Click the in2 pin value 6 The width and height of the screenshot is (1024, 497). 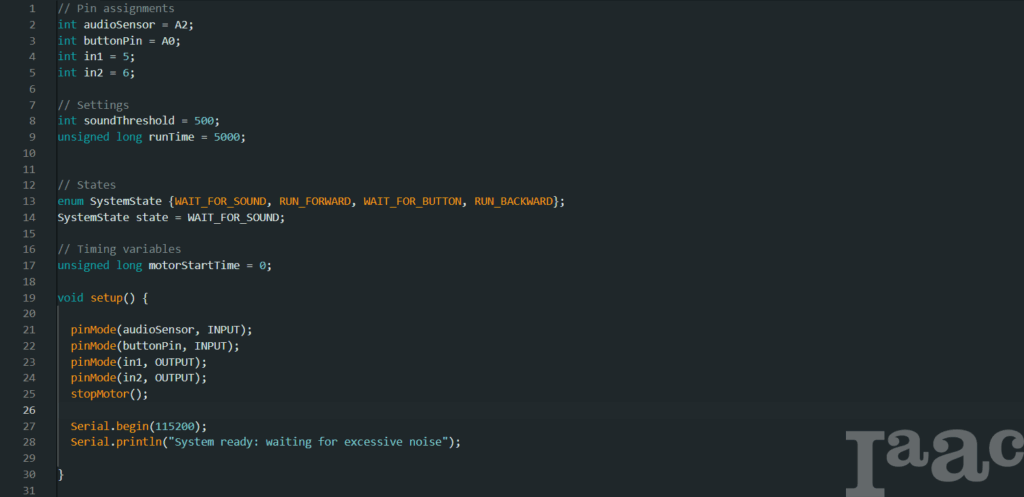click(x=127, y=72)
